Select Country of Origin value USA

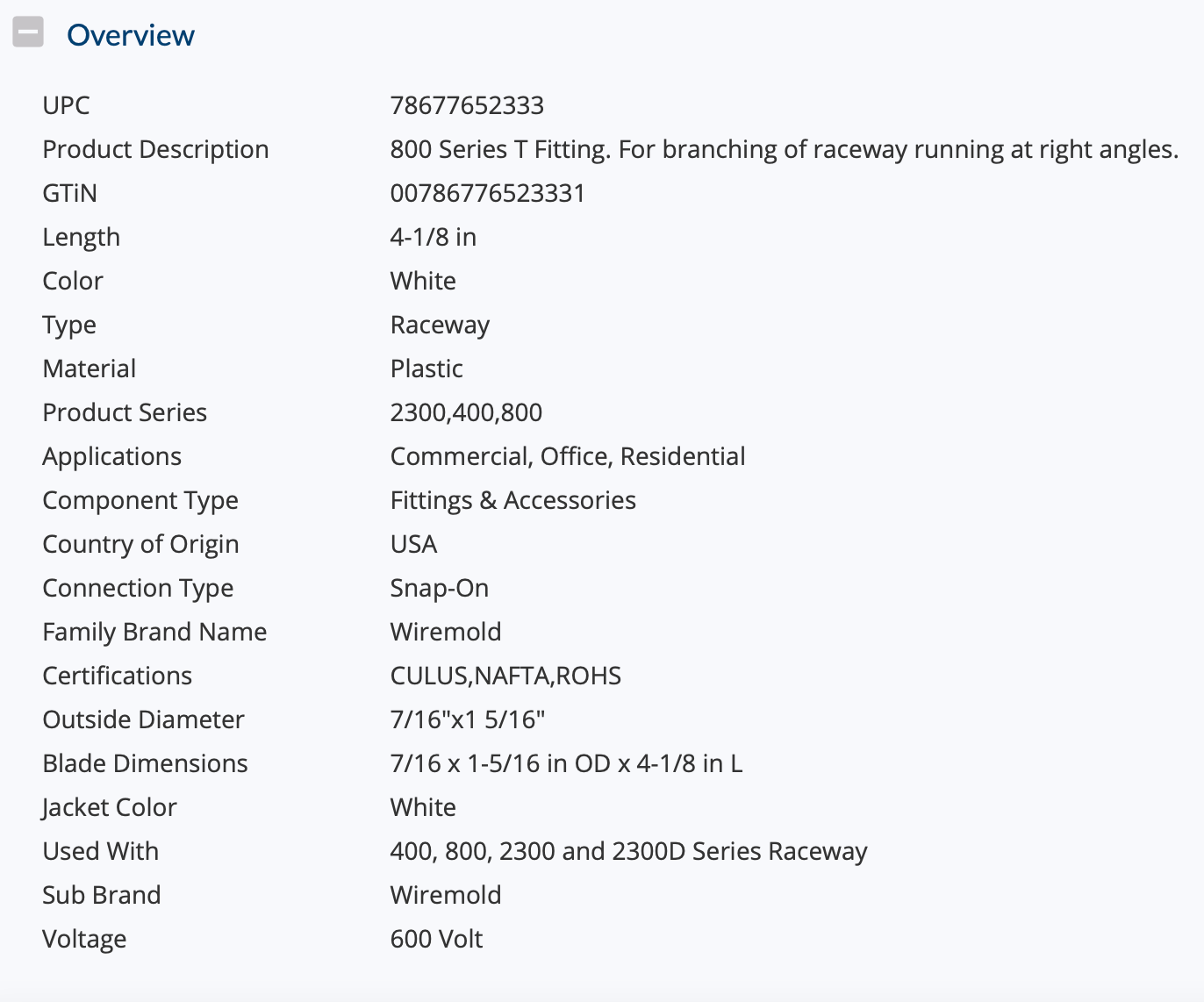coord(413,544)
